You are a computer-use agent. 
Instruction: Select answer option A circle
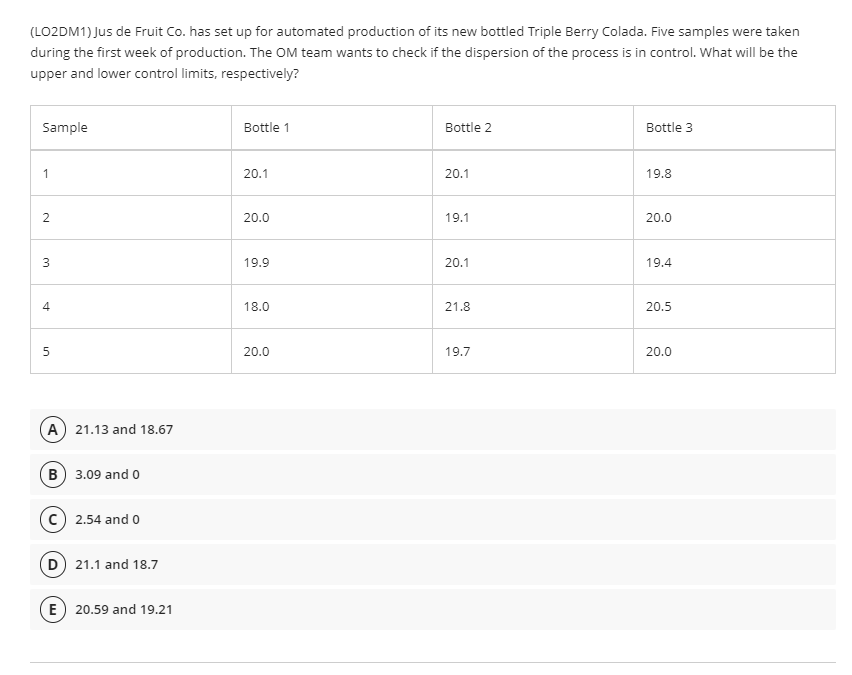(52, 429)
